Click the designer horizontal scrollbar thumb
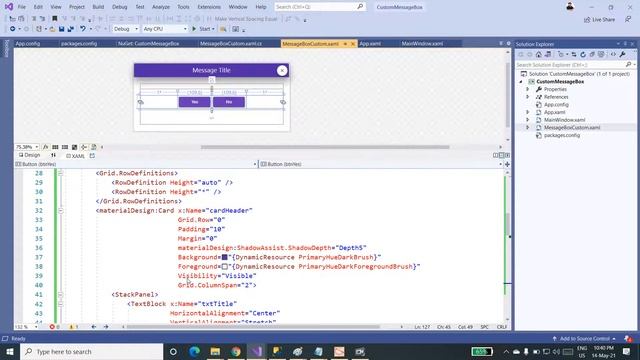 click(x=325, y=147)
